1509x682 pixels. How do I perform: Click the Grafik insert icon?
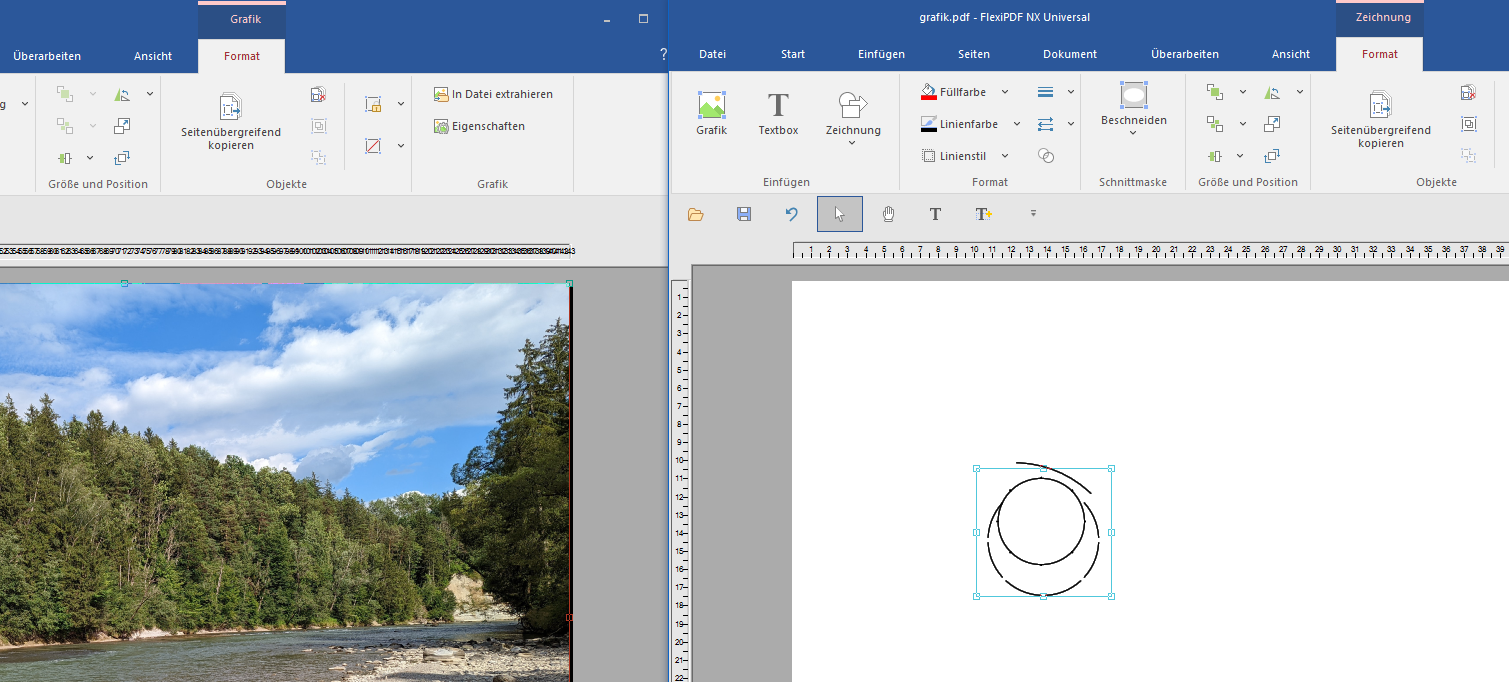tap(711, 112)
